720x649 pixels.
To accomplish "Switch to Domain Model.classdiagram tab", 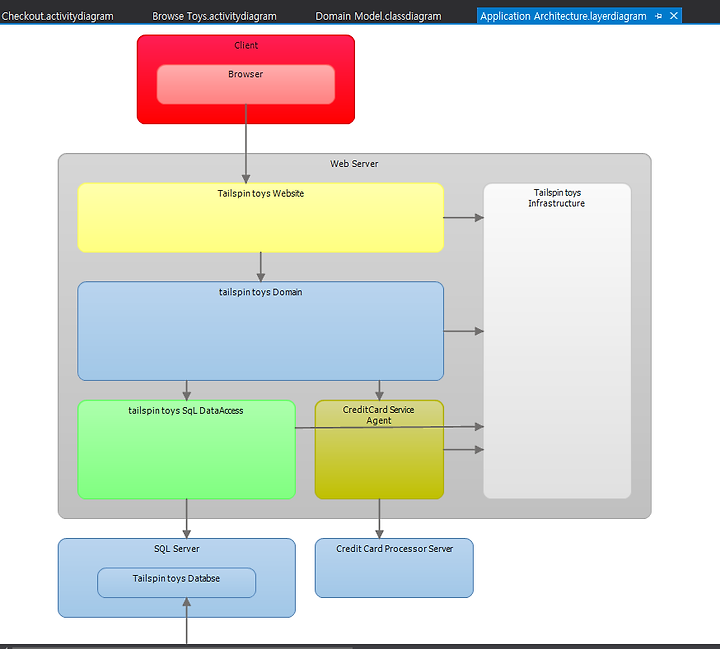I will coord(378,16).
